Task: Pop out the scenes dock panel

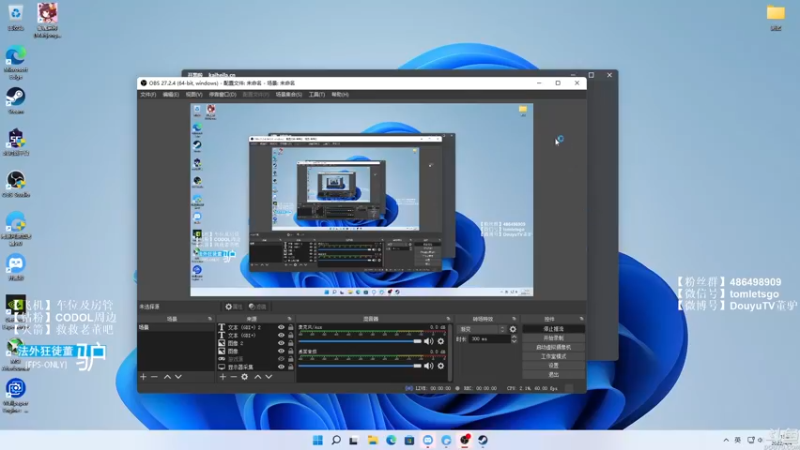Action: click(x=210, y=319)
